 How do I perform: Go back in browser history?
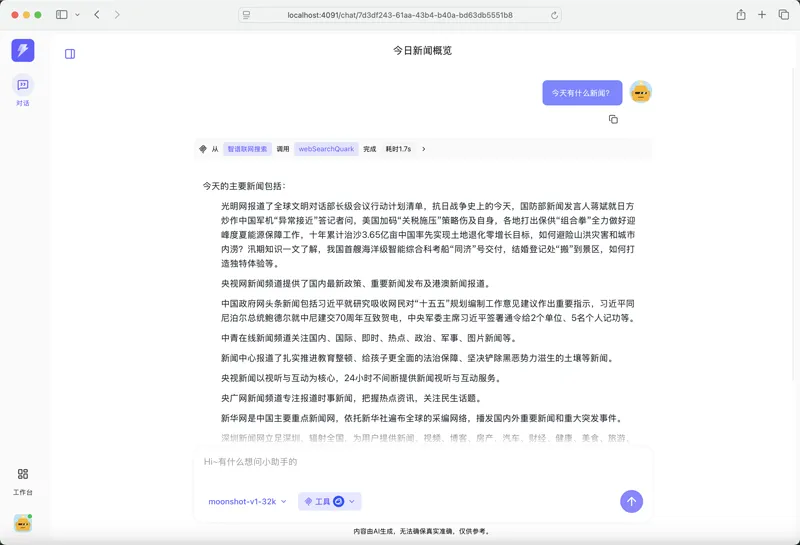97,15
